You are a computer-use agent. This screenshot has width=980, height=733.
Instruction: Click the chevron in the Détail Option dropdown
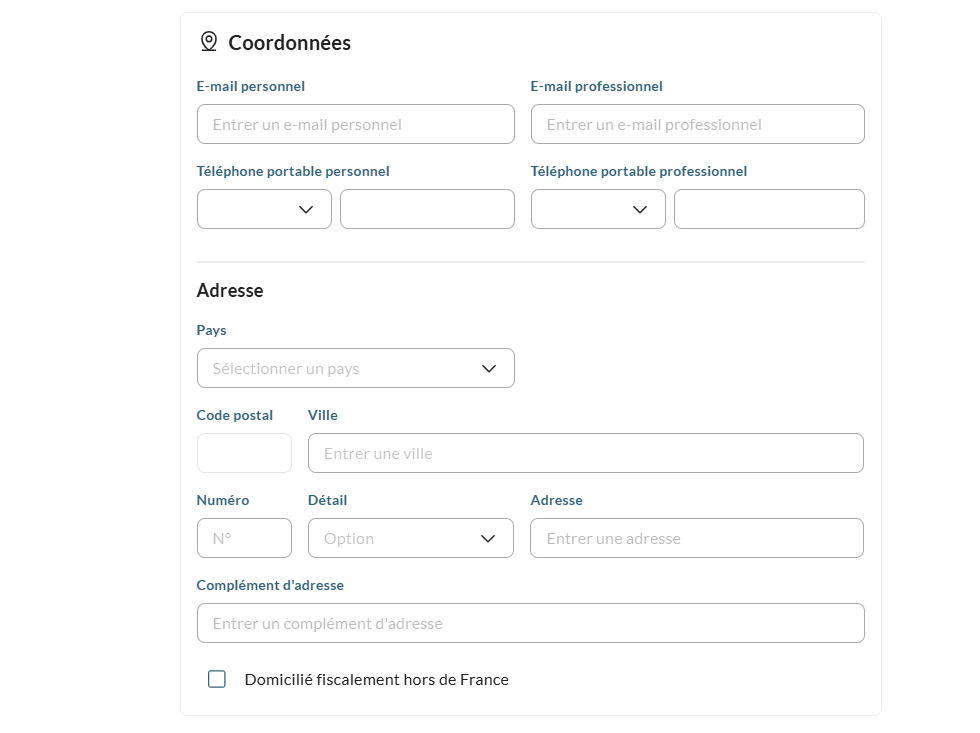click(x=488, y=539)
